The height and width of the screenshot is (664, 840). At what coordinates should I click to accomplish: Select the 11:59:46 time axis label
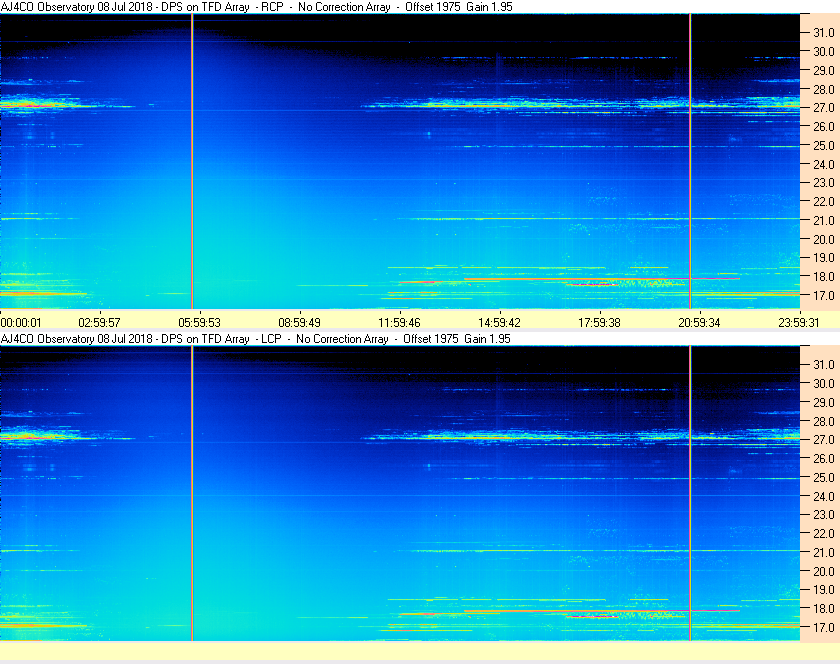(x=400, y=323)
